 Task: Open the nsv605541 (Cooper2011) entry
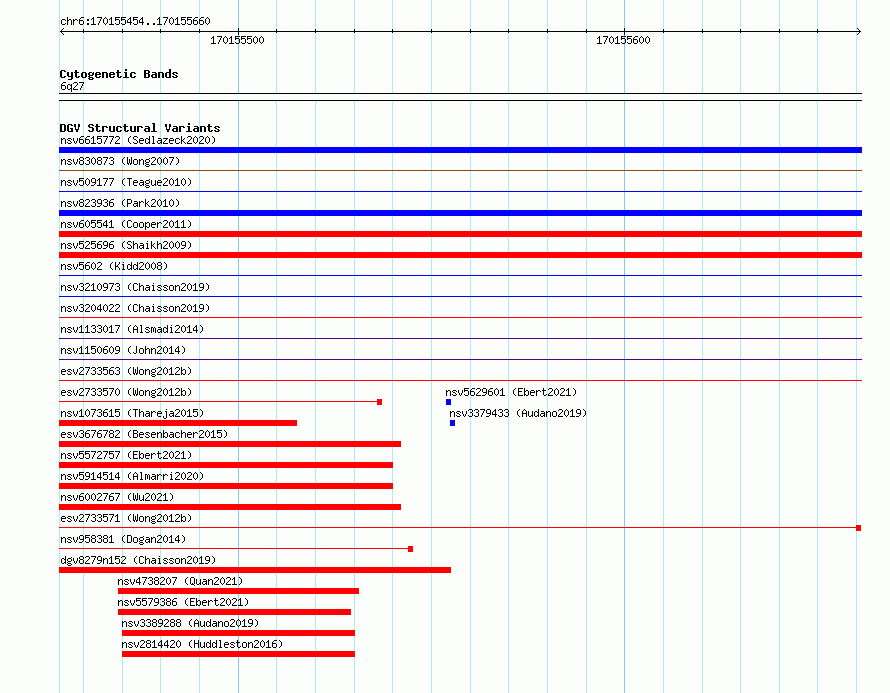(x=126, y=224)
